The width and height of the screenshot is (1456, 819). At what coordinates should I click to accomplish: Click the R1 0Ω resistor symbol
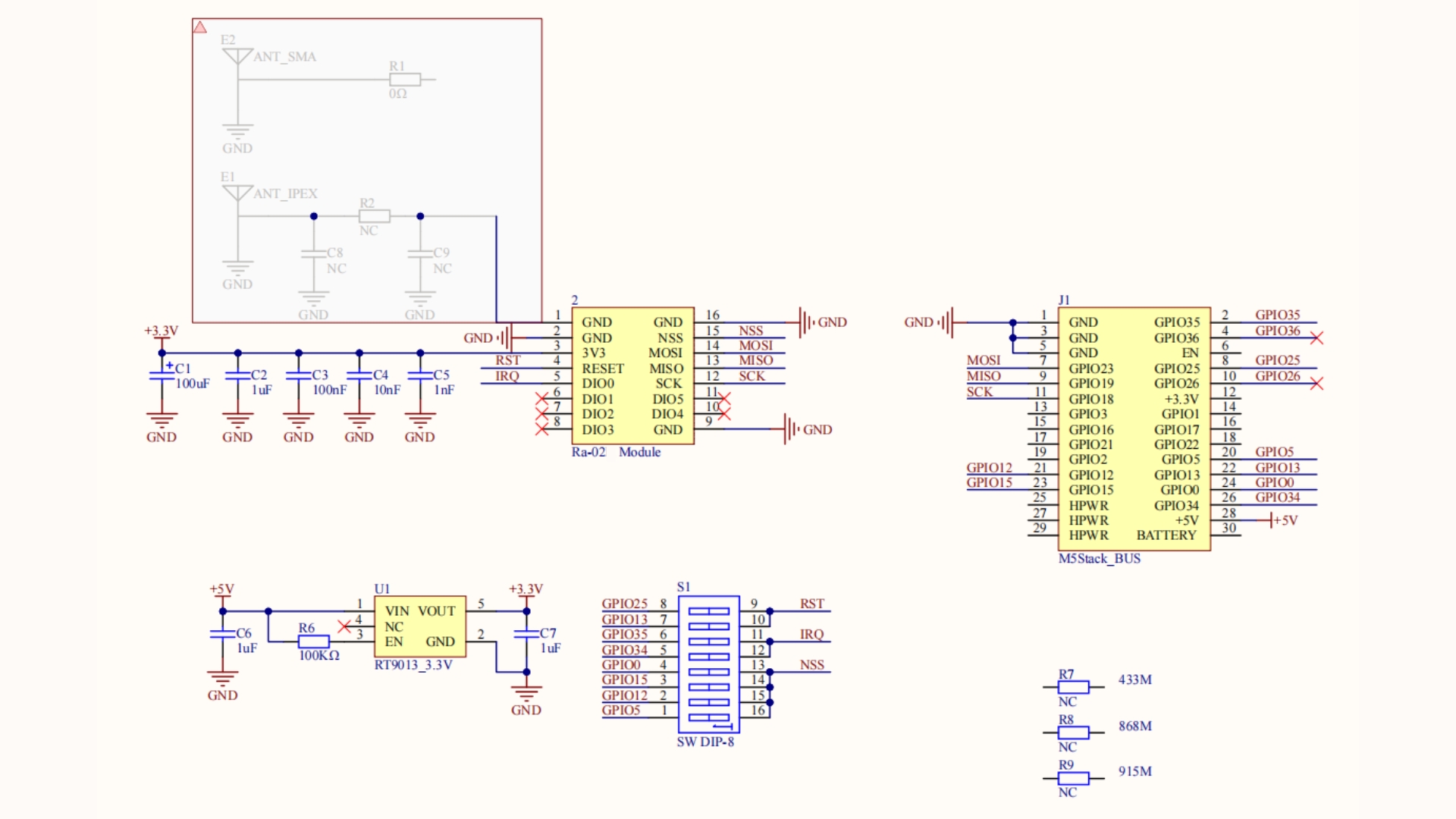(x=405, y=80)
